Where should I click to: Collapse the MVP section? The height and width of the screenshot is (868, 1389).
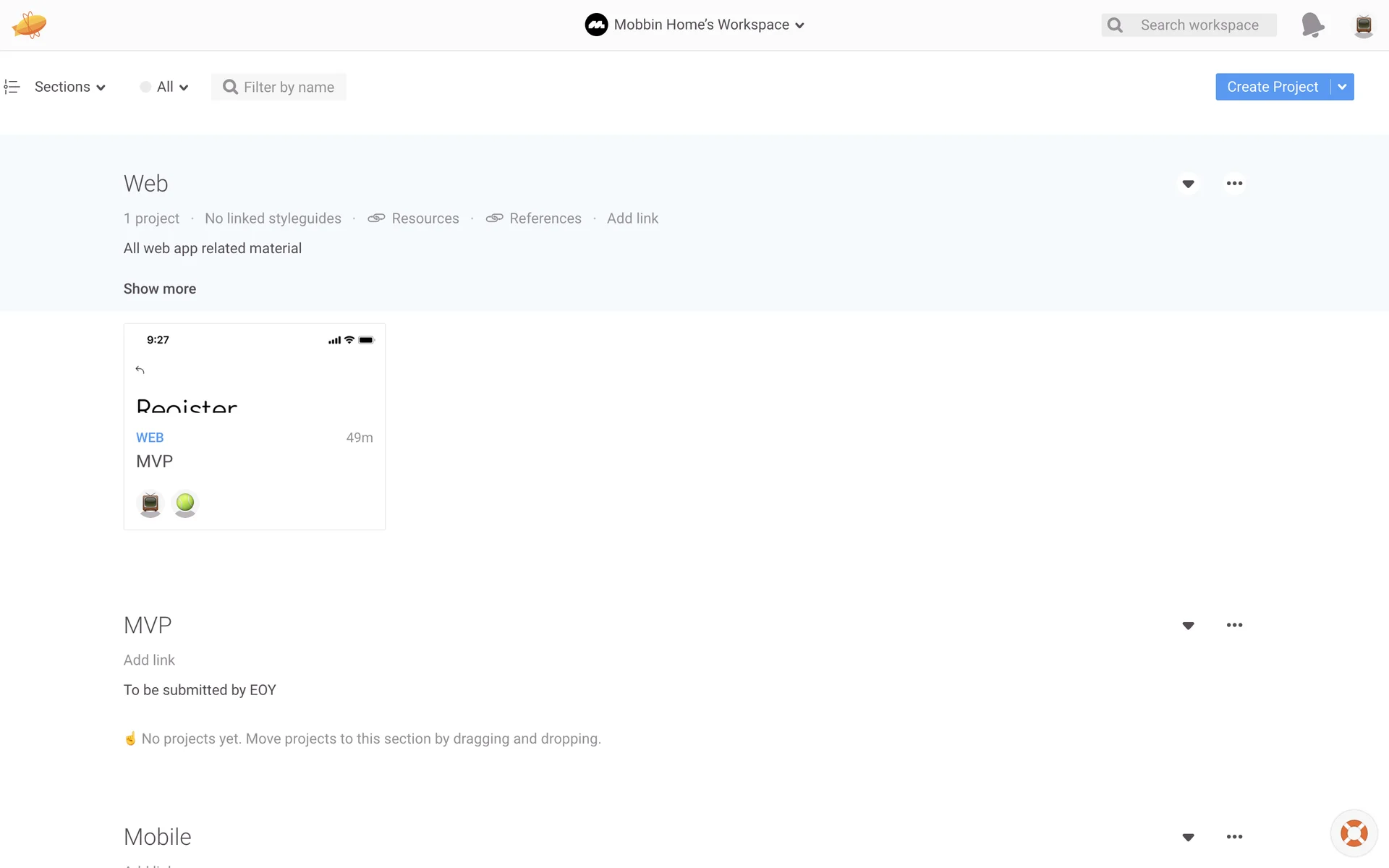[x=1188, y=626]
